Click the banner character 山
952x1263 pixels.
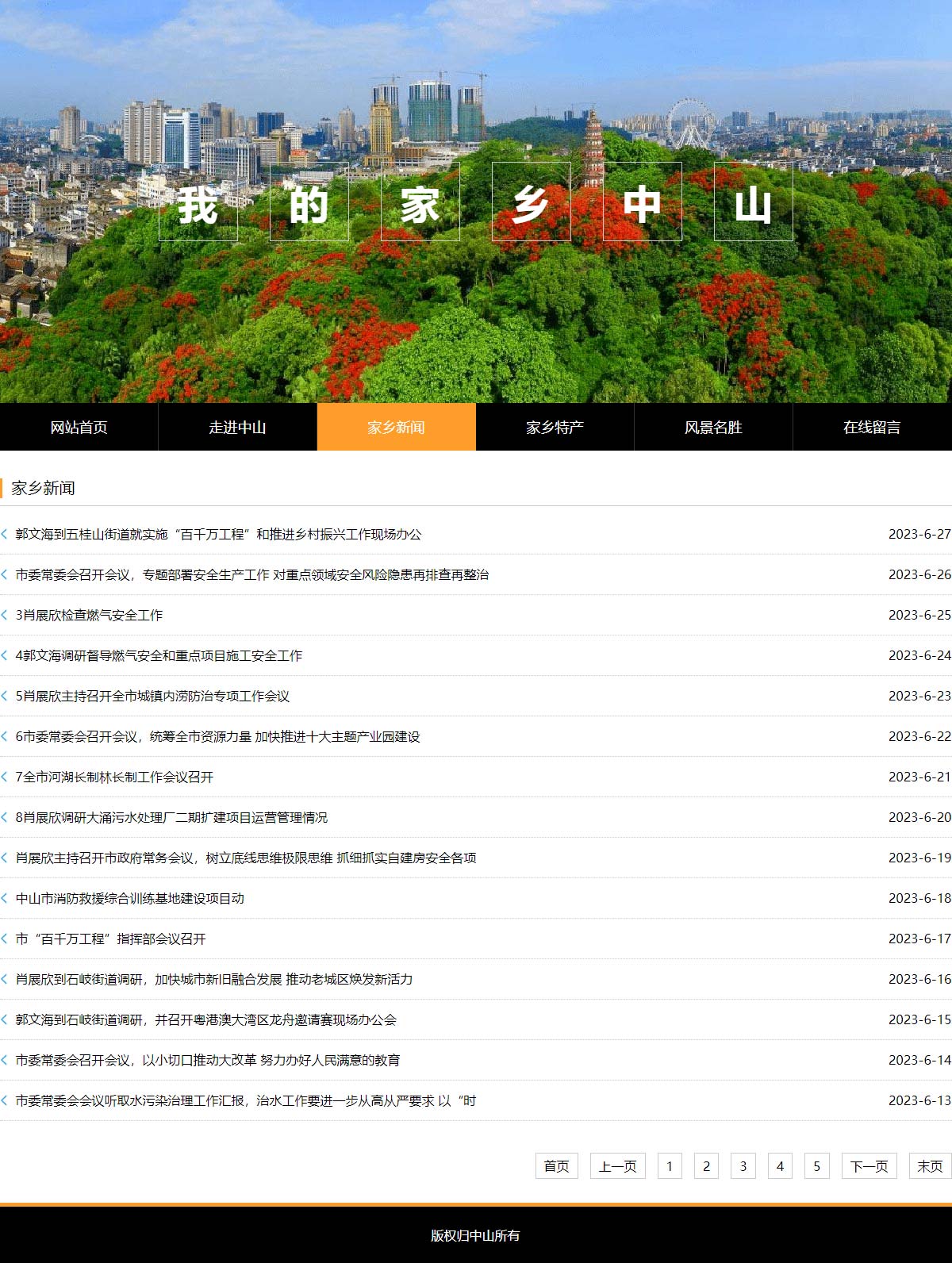(754, 202)
